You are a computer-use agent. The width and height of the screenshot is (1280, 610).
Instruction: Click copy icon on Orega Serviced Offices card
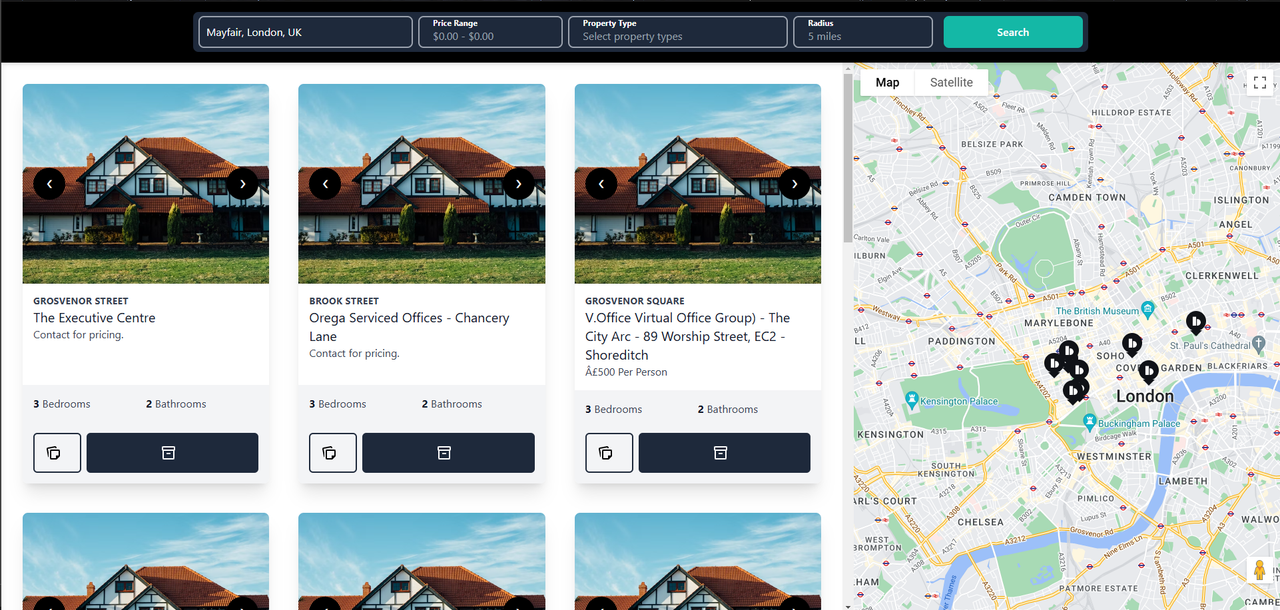[333, 453]
